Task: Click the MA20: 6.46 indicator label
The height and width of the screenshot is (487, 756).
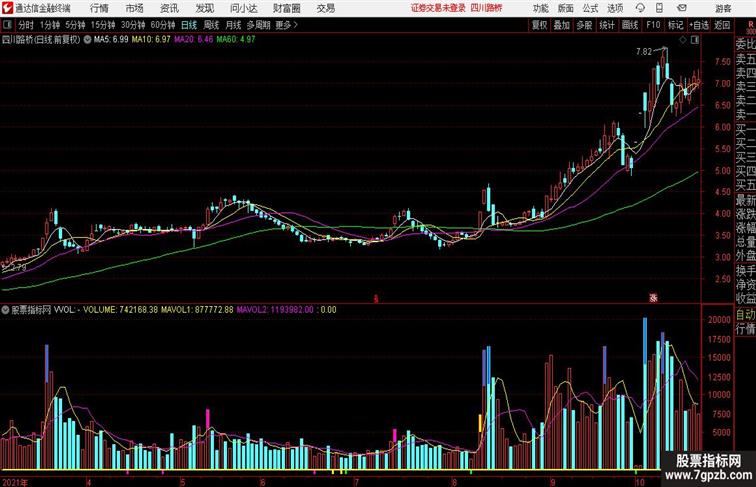Action: point(193,40)
